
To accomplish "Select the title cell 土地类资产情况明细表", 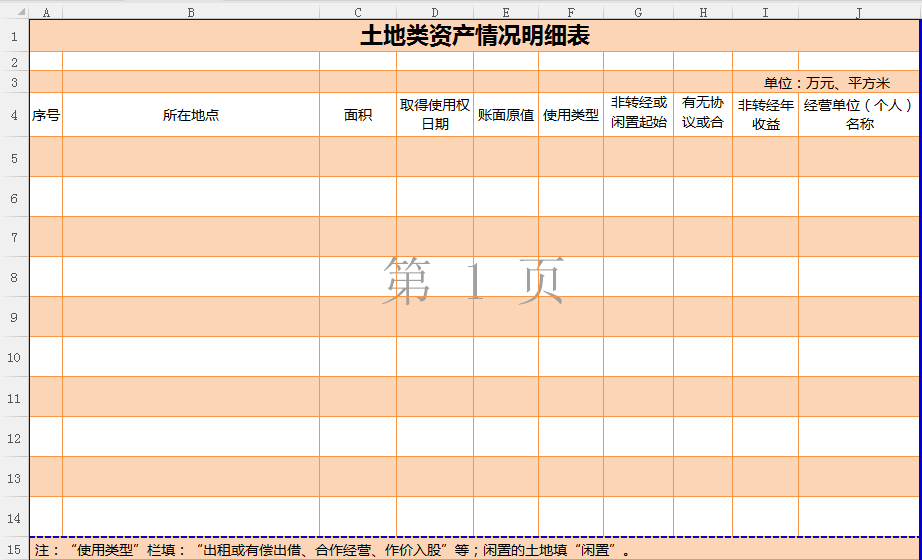I will (x=474, y=36).
